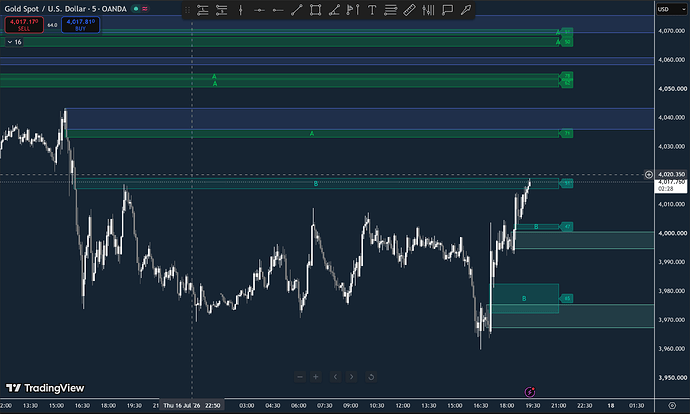Pick the ruler measure tool
The width and height of the screenshot is (690, 414).
tap(409, 10)
